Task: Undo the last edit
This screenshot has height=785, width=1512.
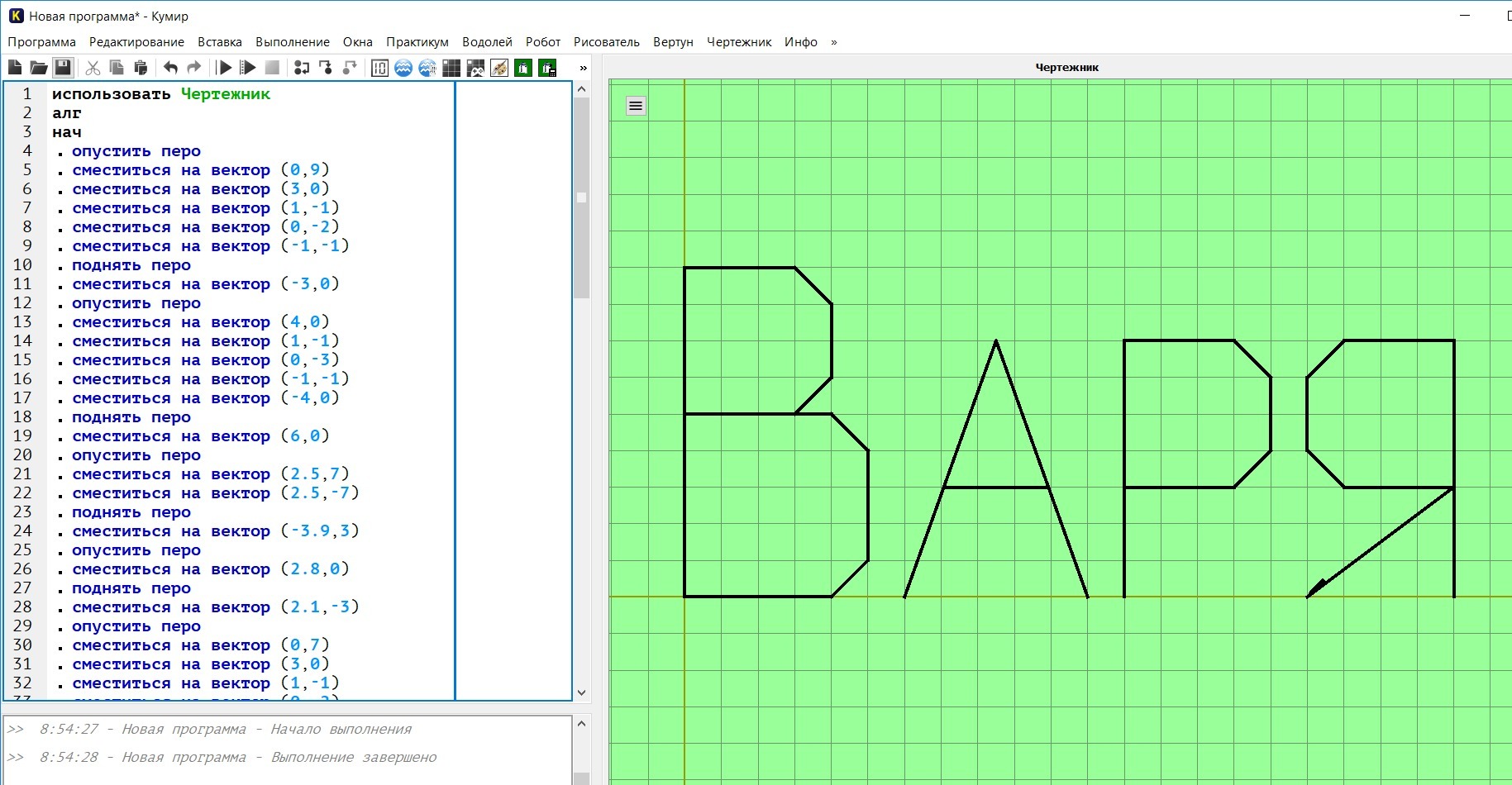Action: click(170, 68)
